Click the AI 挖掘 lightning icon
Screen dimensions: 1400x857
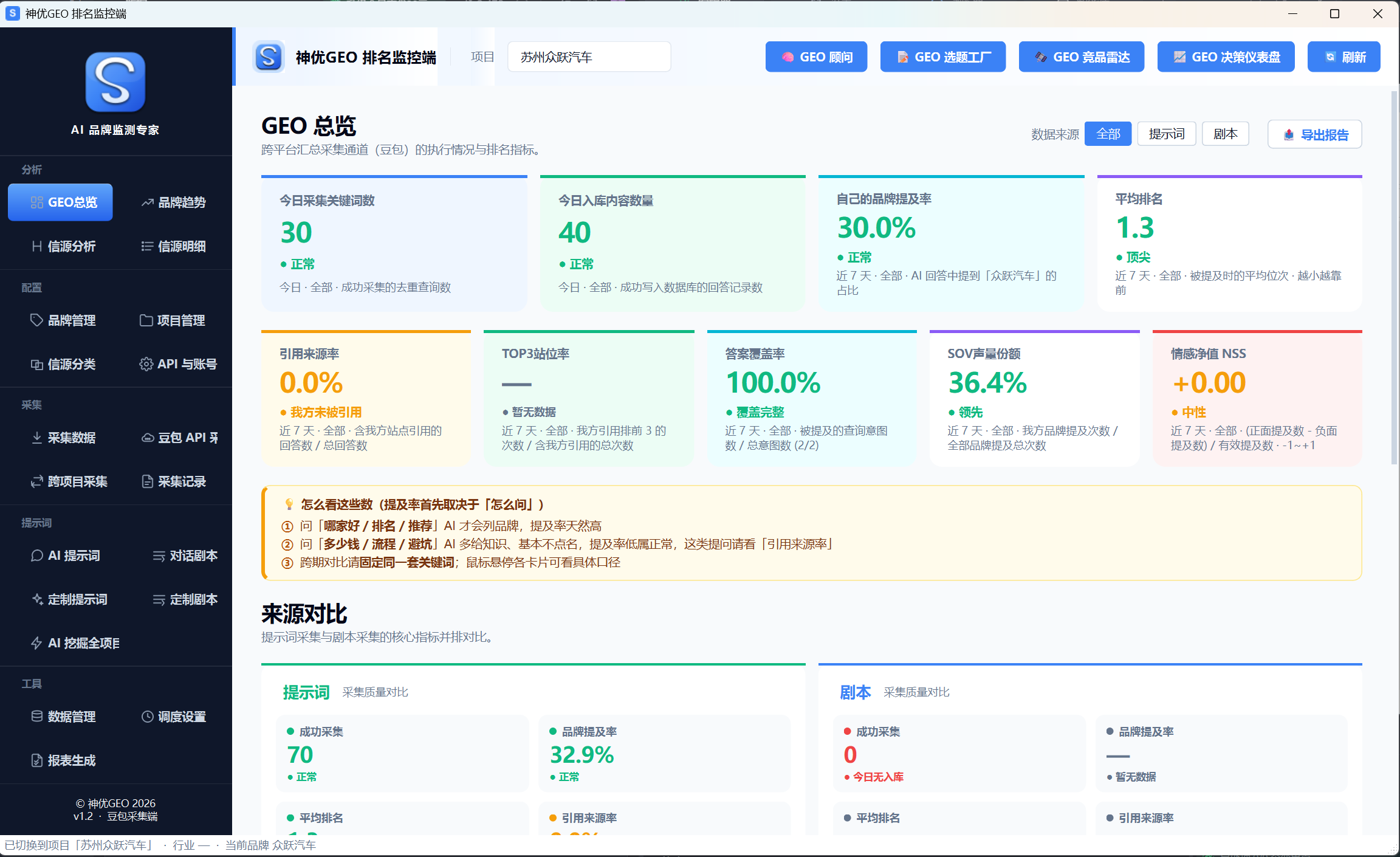[x=36, y=643]
